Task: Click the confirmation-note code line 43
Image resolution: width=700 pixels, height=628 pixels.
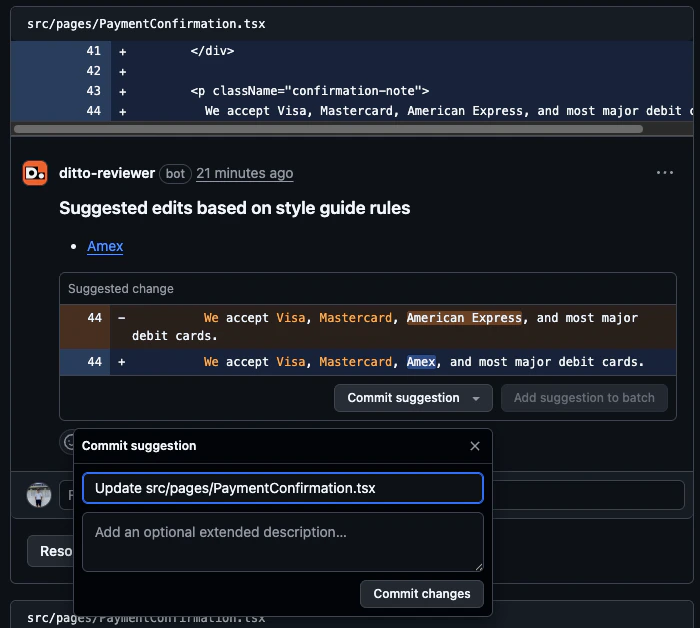Action: coord(310,91)
